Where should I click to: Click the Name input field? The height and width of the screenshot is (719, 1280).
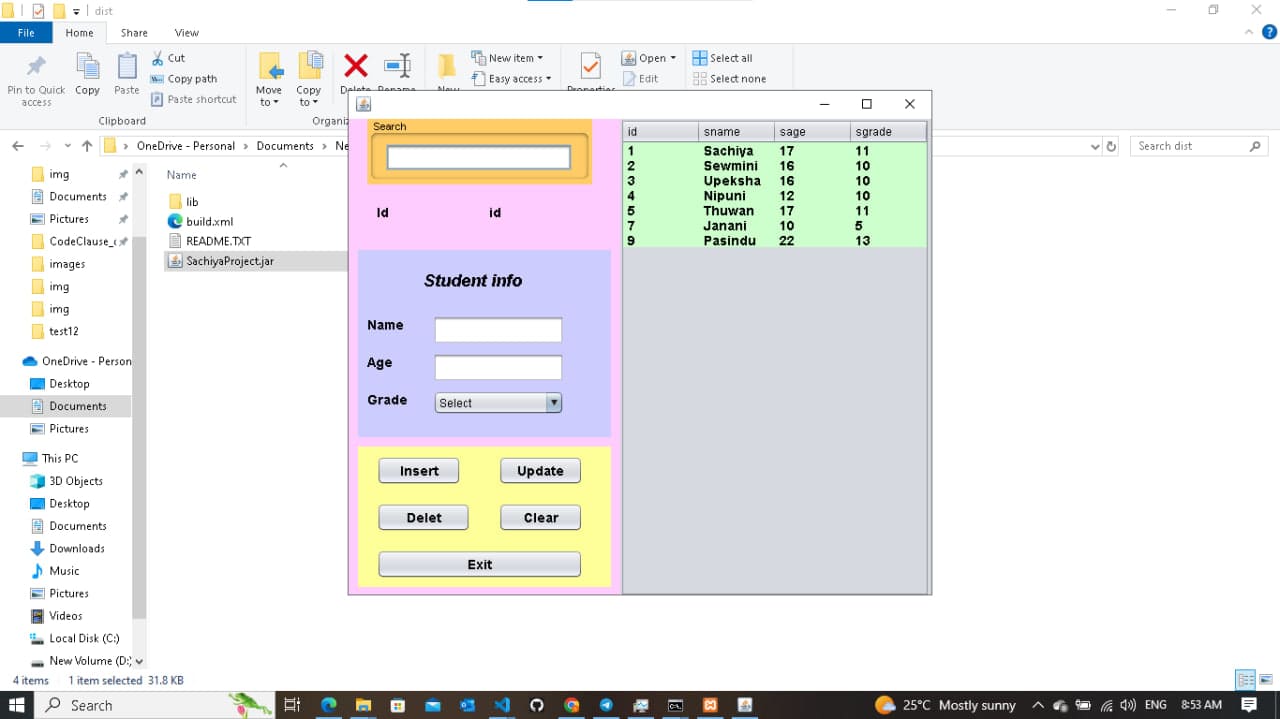[498, 330]
